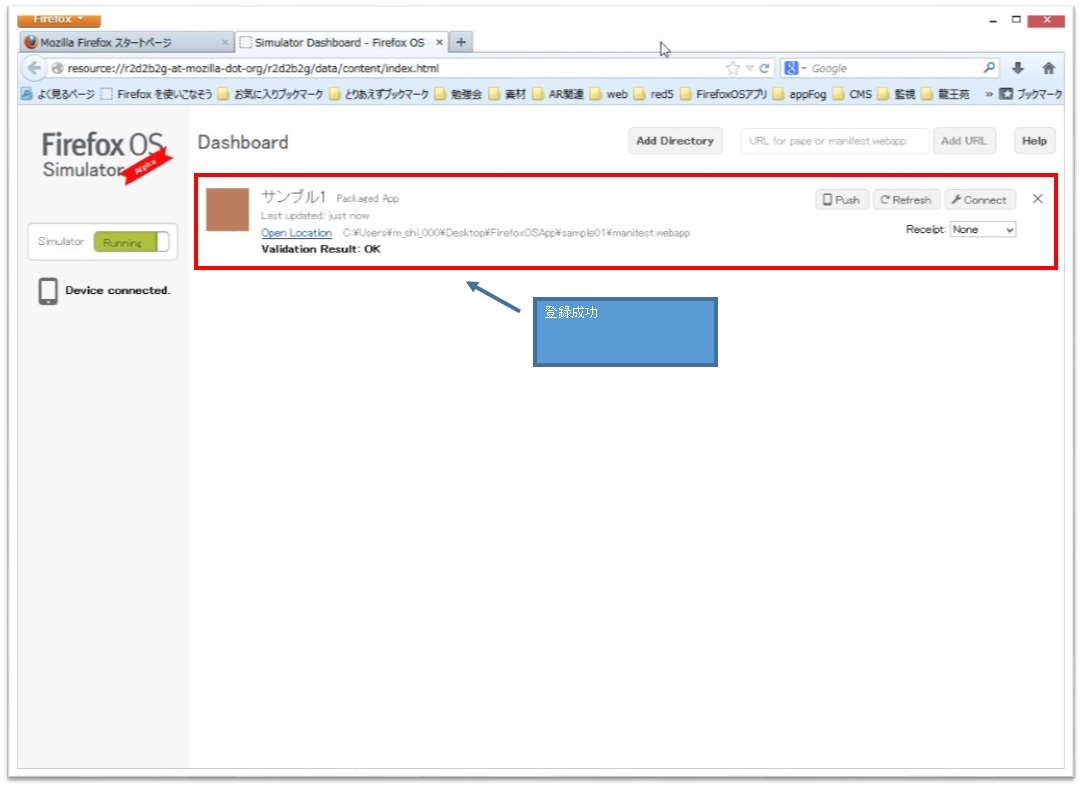Open the Firefox を使いこなそう bookmark
Viewport: 1082px width, 788px height.
(157, 94)
